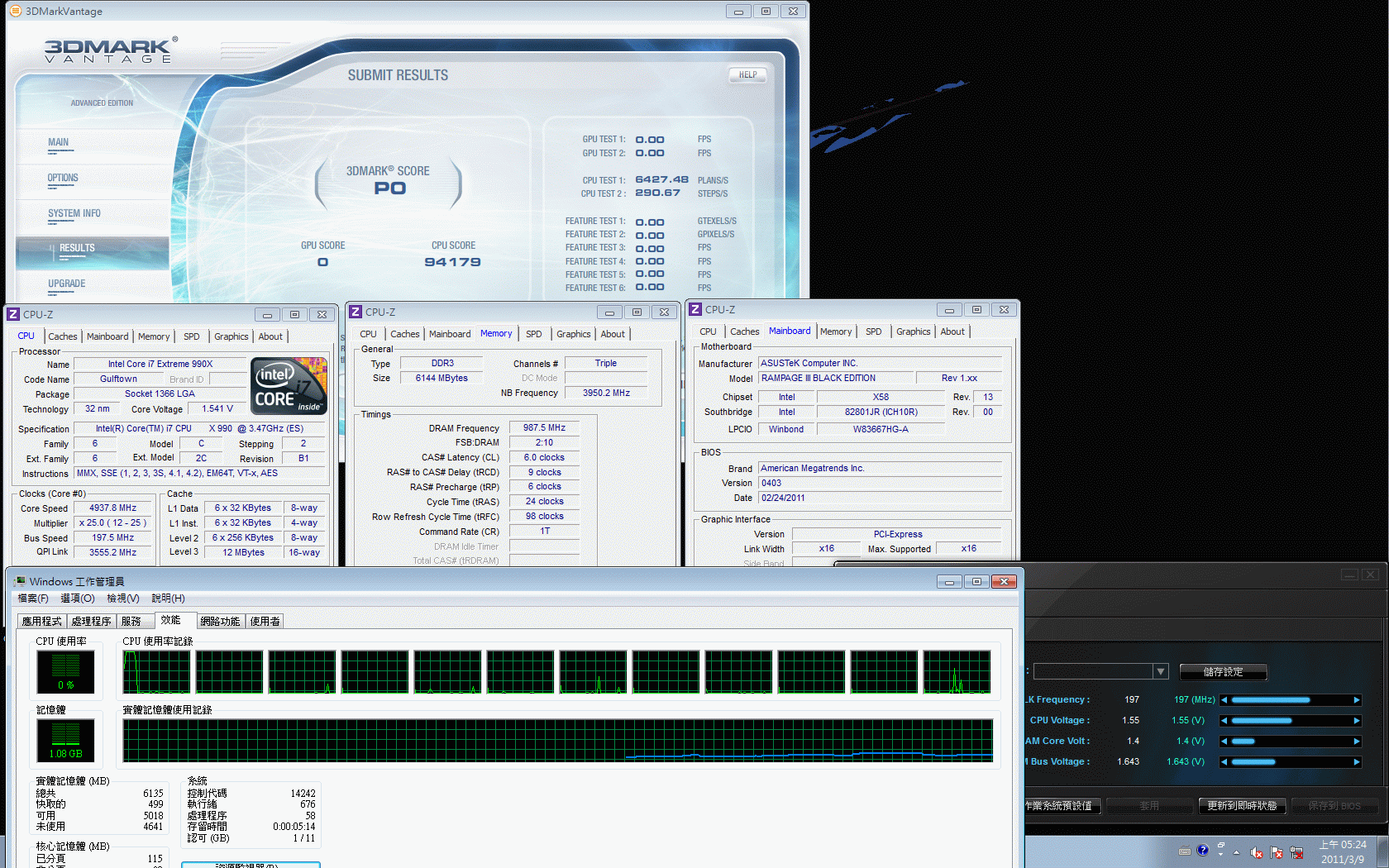
Task: Open the Memory tab in the right CPU-Z window
Action: [836, 331]
